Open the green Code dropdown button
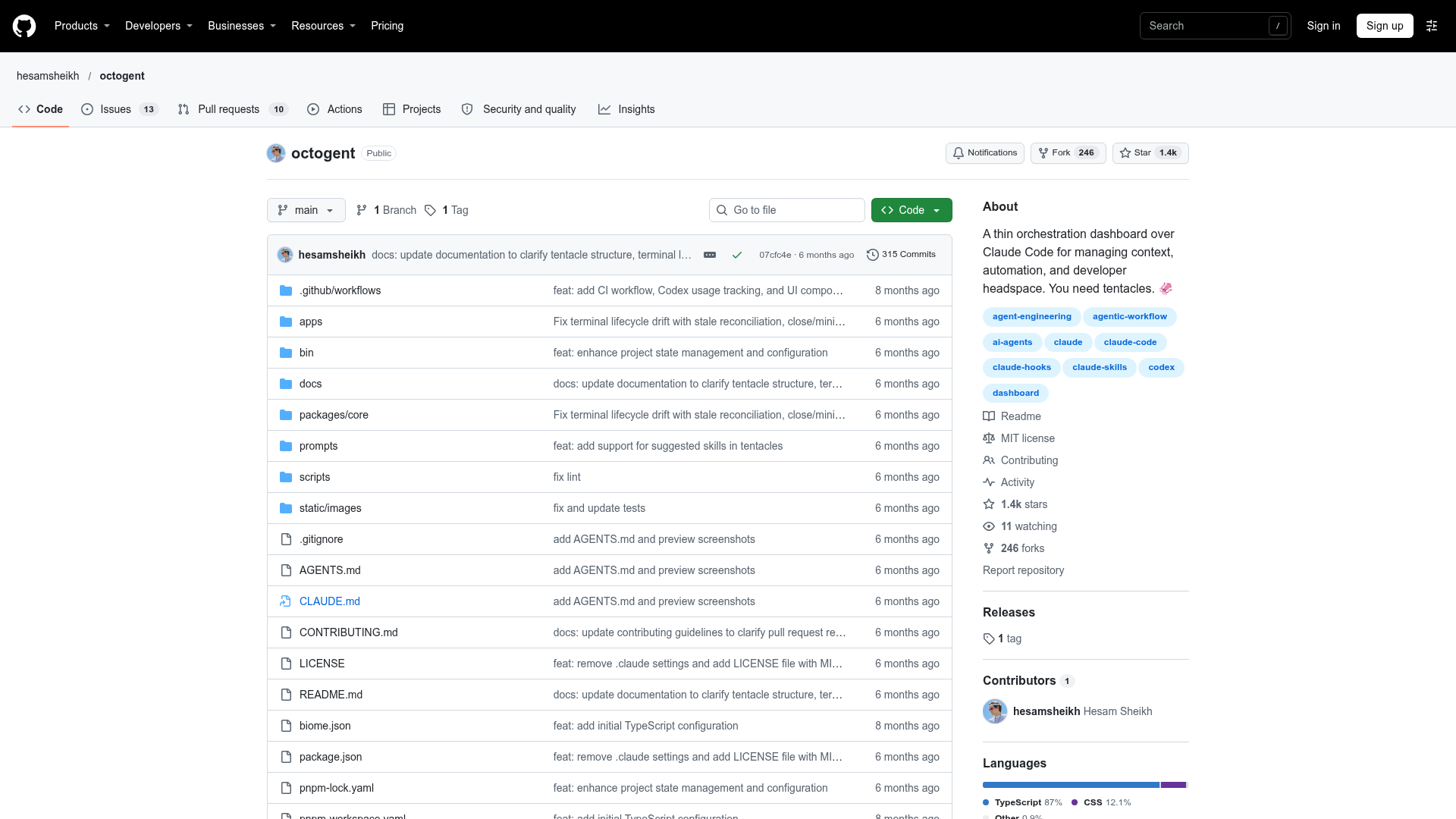This screenshot has width=1456, height=819. [x=912, y=210]
